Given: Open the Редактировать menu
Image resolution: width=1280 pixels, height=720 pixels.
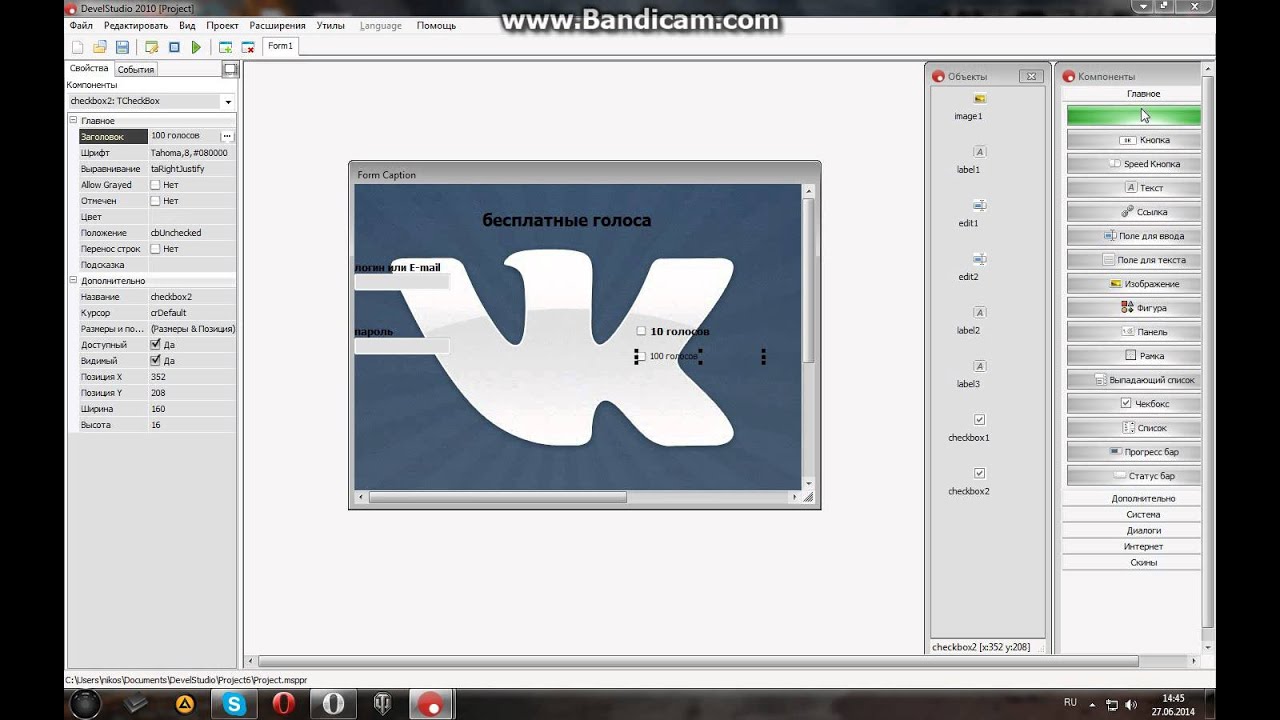Looking at the screenshot, I should click(136, 25).
